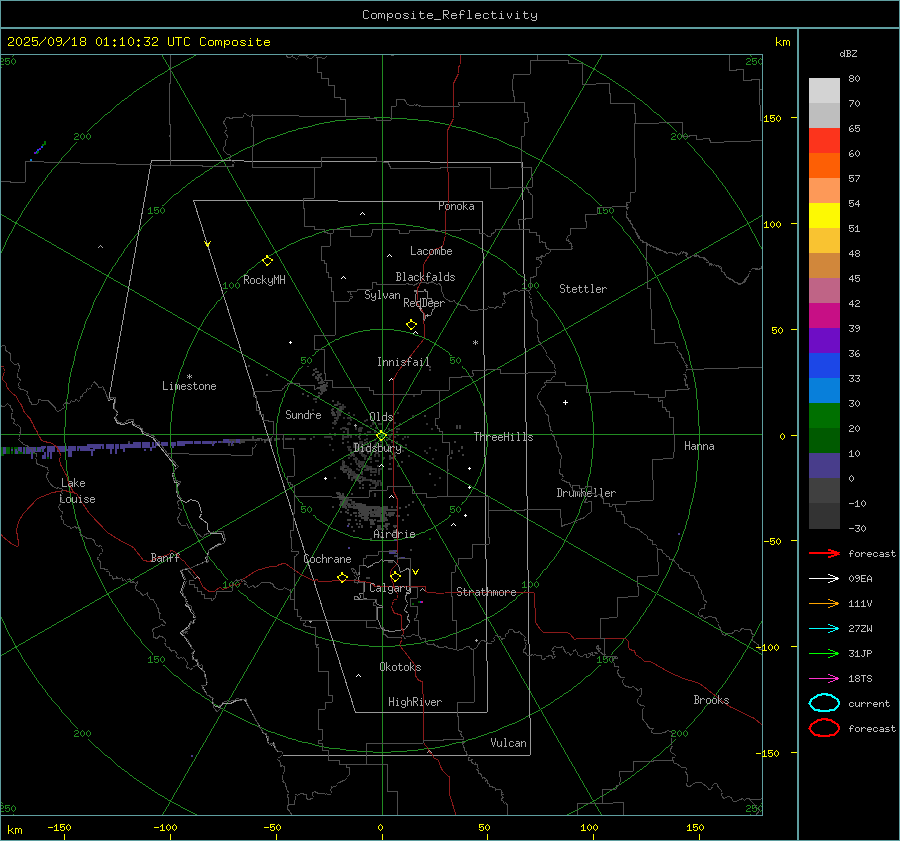Select the yellow diamond below Cochrane label
The width and height of the screenshot is (900, 841).
(x=342, y=578)
